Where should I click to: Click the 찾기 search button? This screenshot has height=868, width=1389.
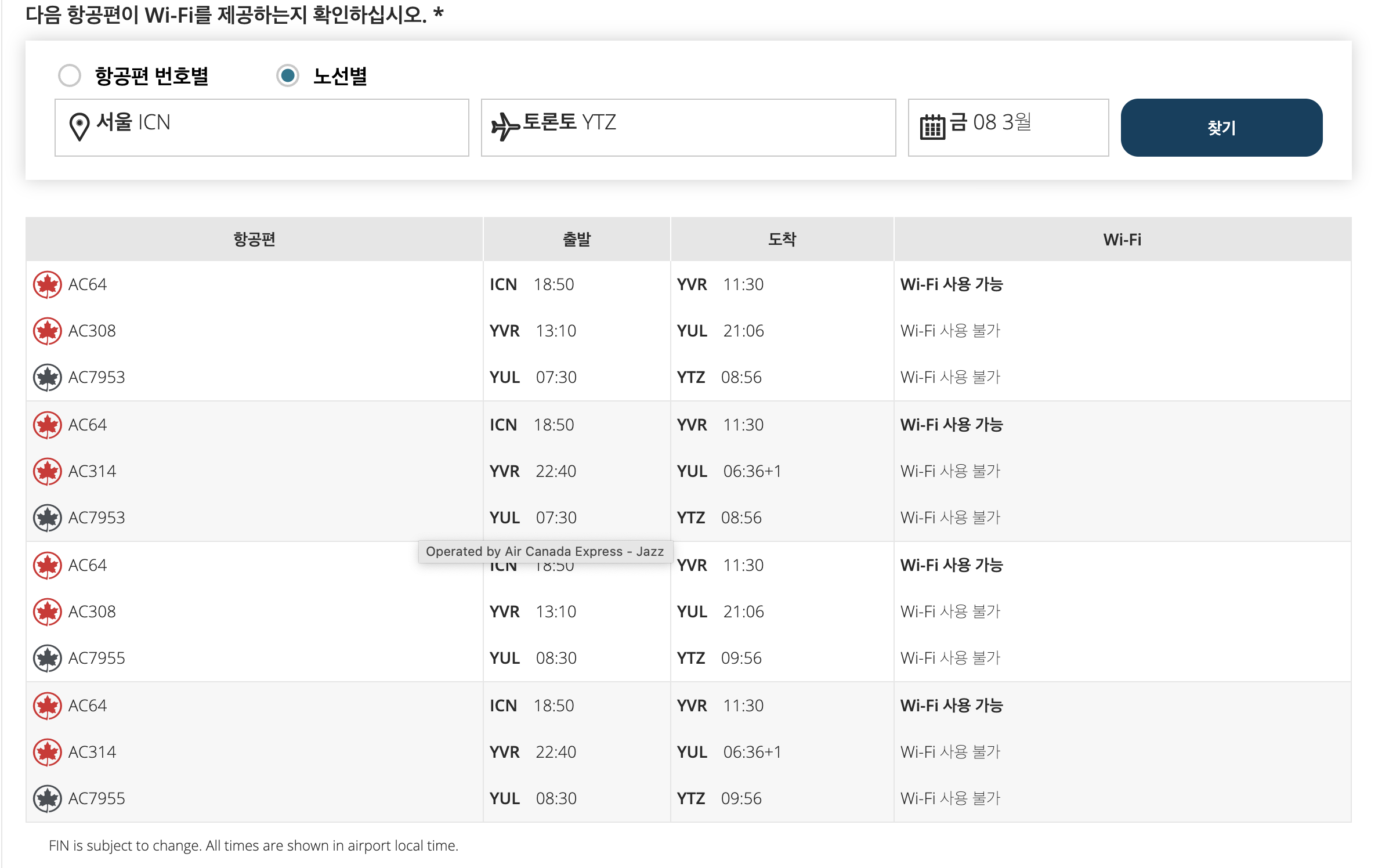[1221, 128]
